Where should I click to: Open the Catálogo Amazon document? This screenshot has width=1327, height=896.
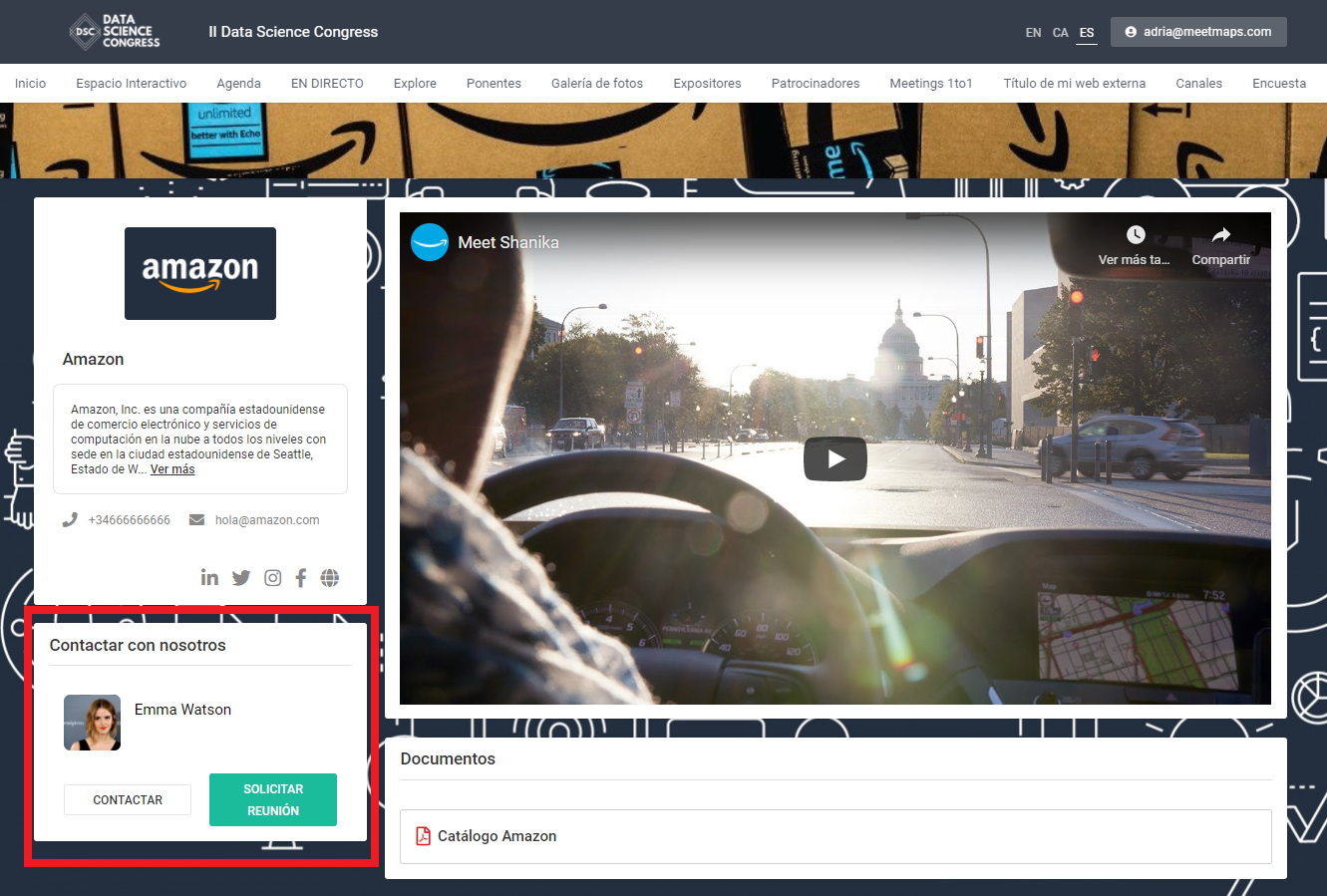point(835,836)
